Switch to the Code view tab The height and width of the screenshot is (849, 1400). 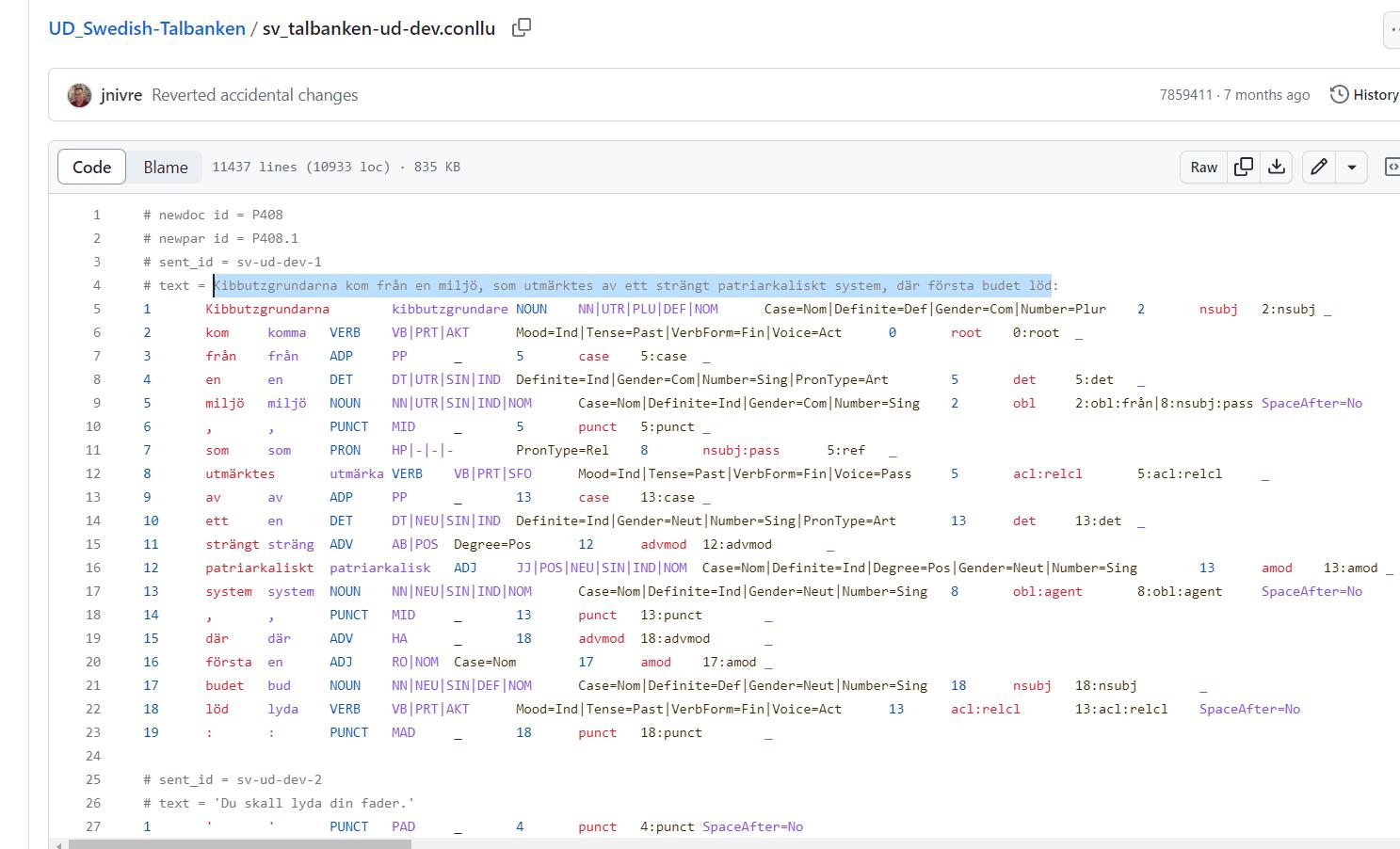click(x=92, y=167)
